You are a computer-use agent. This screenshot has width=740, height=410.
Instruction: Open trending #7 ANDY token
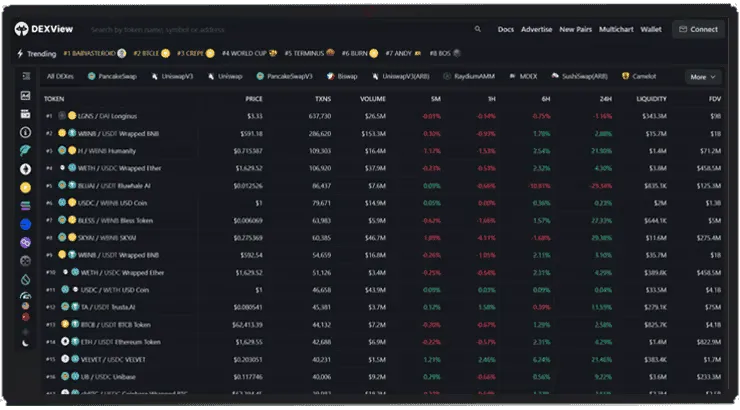tap(403, 53)
